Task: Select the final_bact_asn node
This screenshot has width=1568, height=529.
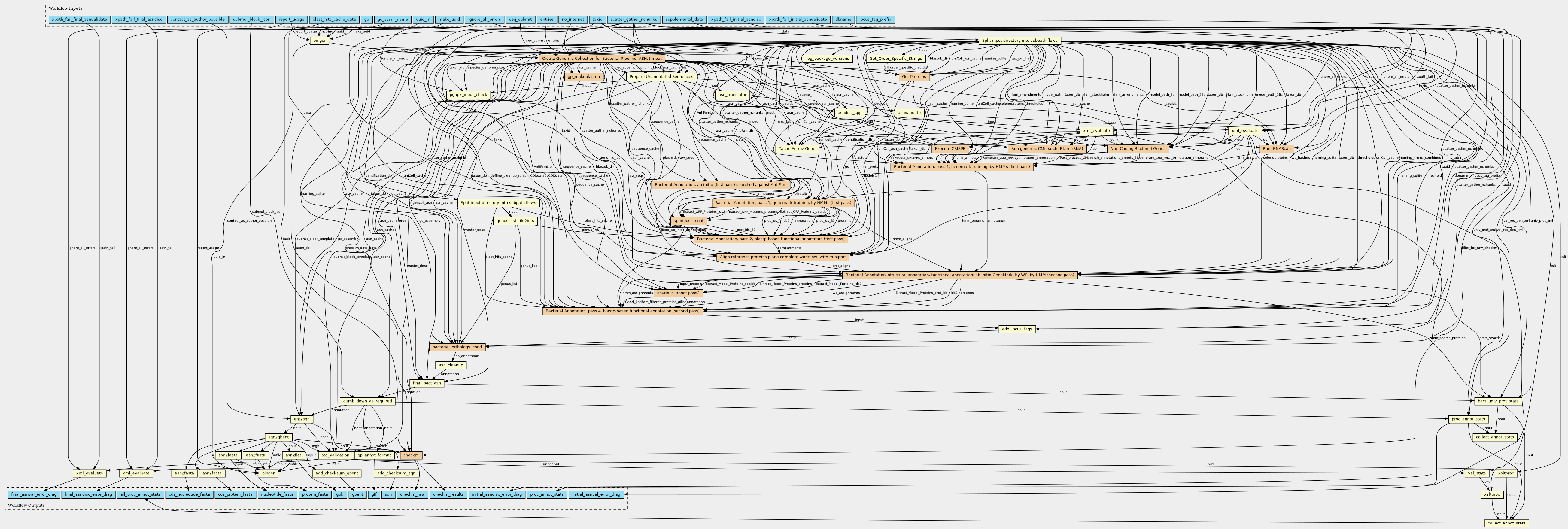Action: click(427, 383)
